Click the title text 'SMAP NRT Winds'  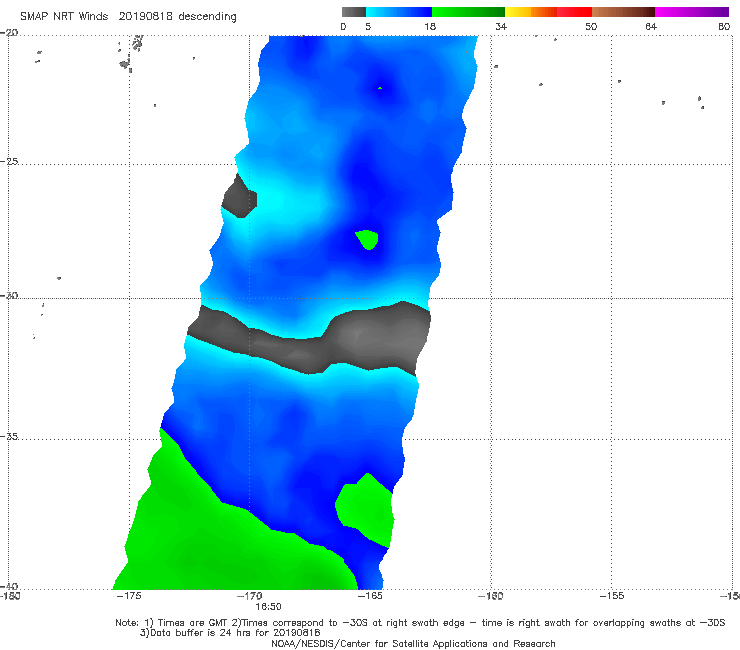click(64, 17)
